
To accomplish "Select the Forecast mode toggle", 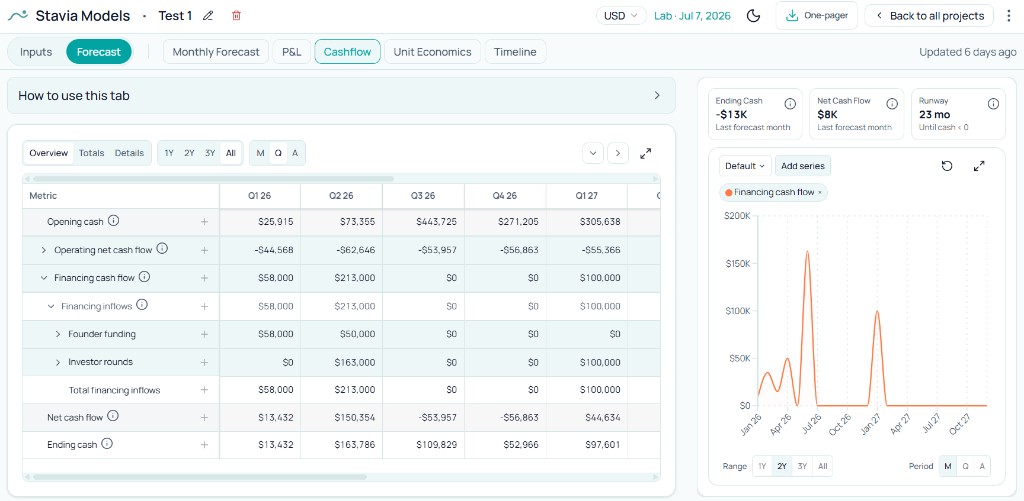I will (99, 52).
